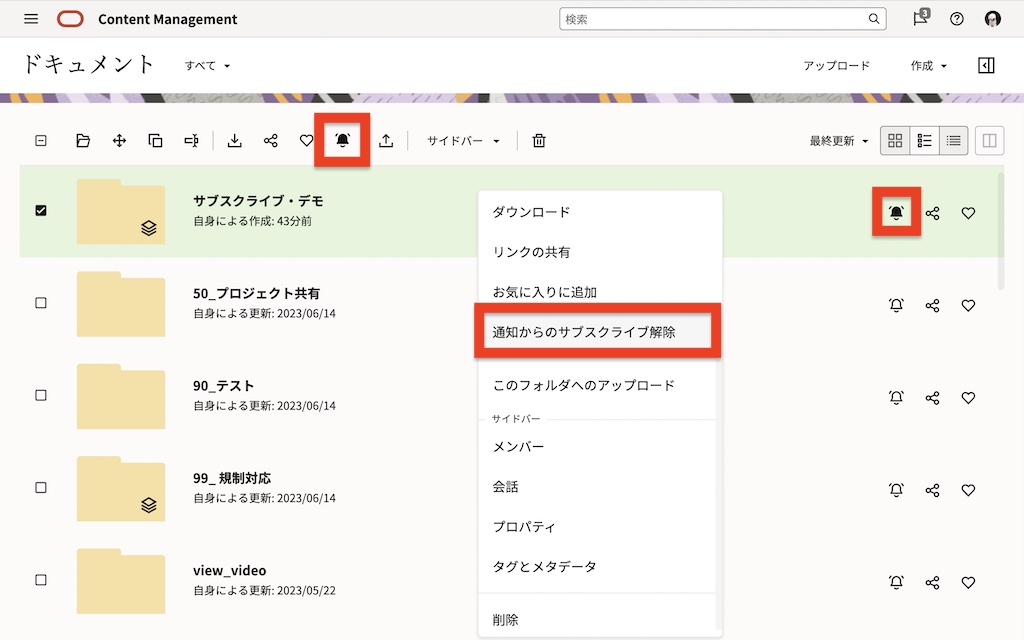Choose プロパティ in the context menu

coord(523,526)
